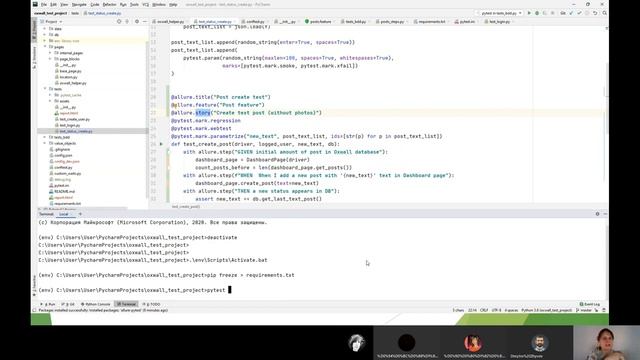The width and height of the screenshot is (640, 360).
Task: Open the Run menu
Action: pyautogui.click(x=123, y=4)
